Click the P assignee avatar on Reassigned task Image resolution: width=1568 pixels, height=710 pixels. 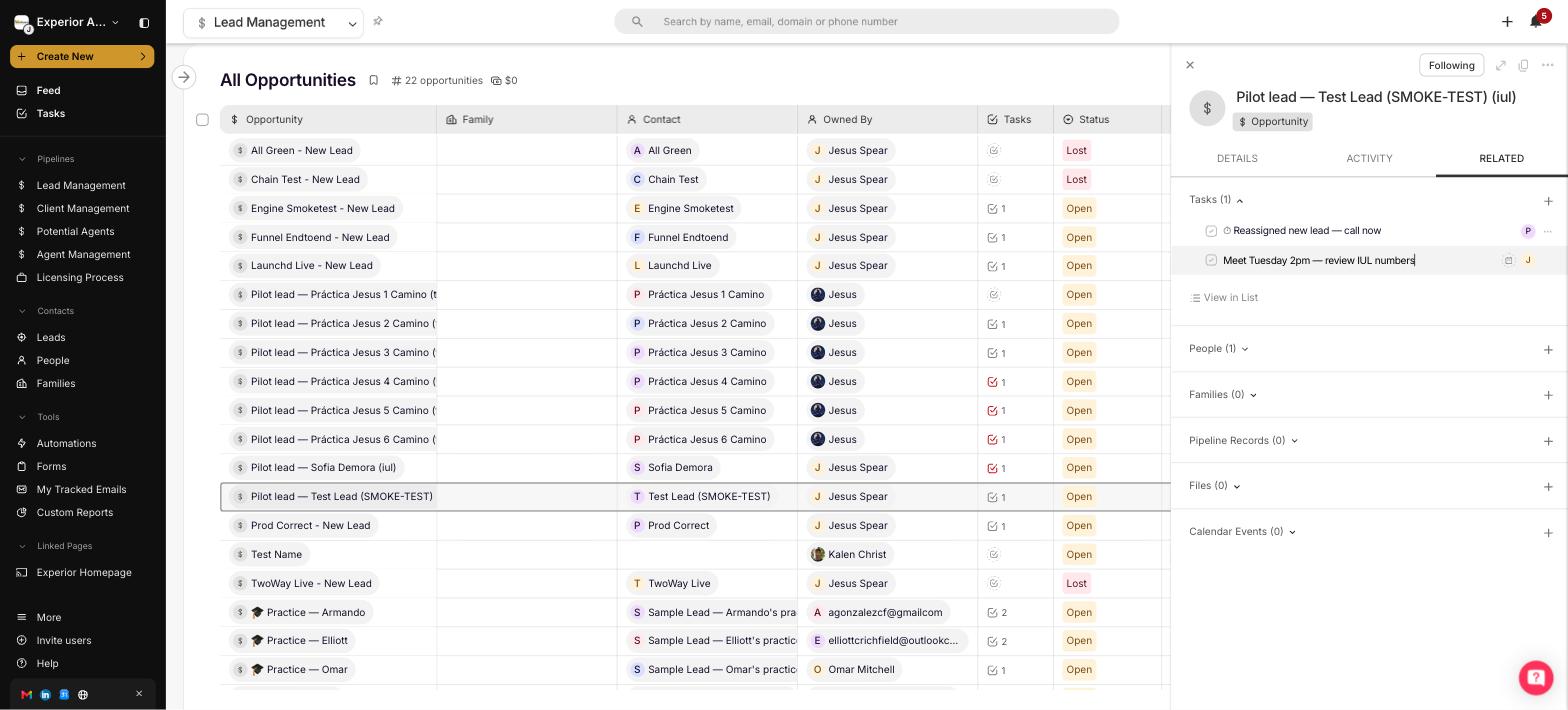[x=1527, y=231]
